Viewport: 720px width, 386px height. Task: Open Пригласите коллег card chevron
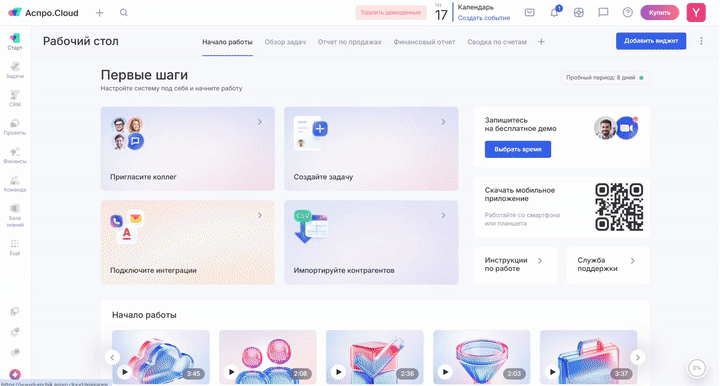(260, 122)
